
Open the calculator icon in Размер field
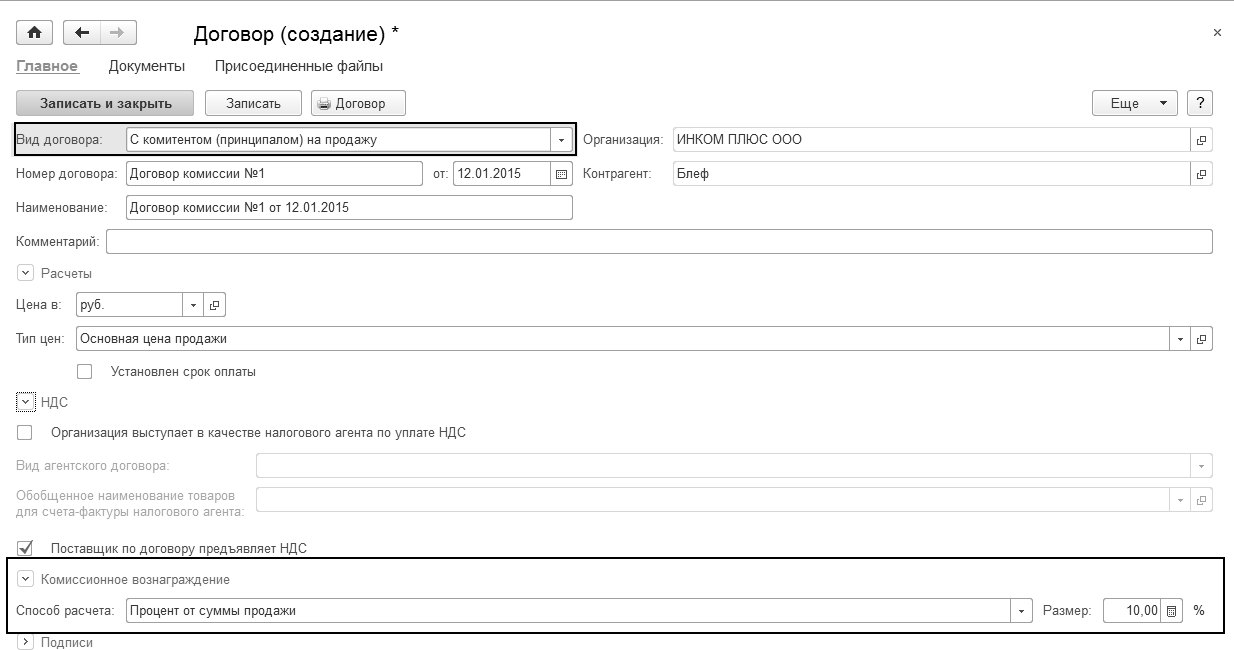(1171, 611)
